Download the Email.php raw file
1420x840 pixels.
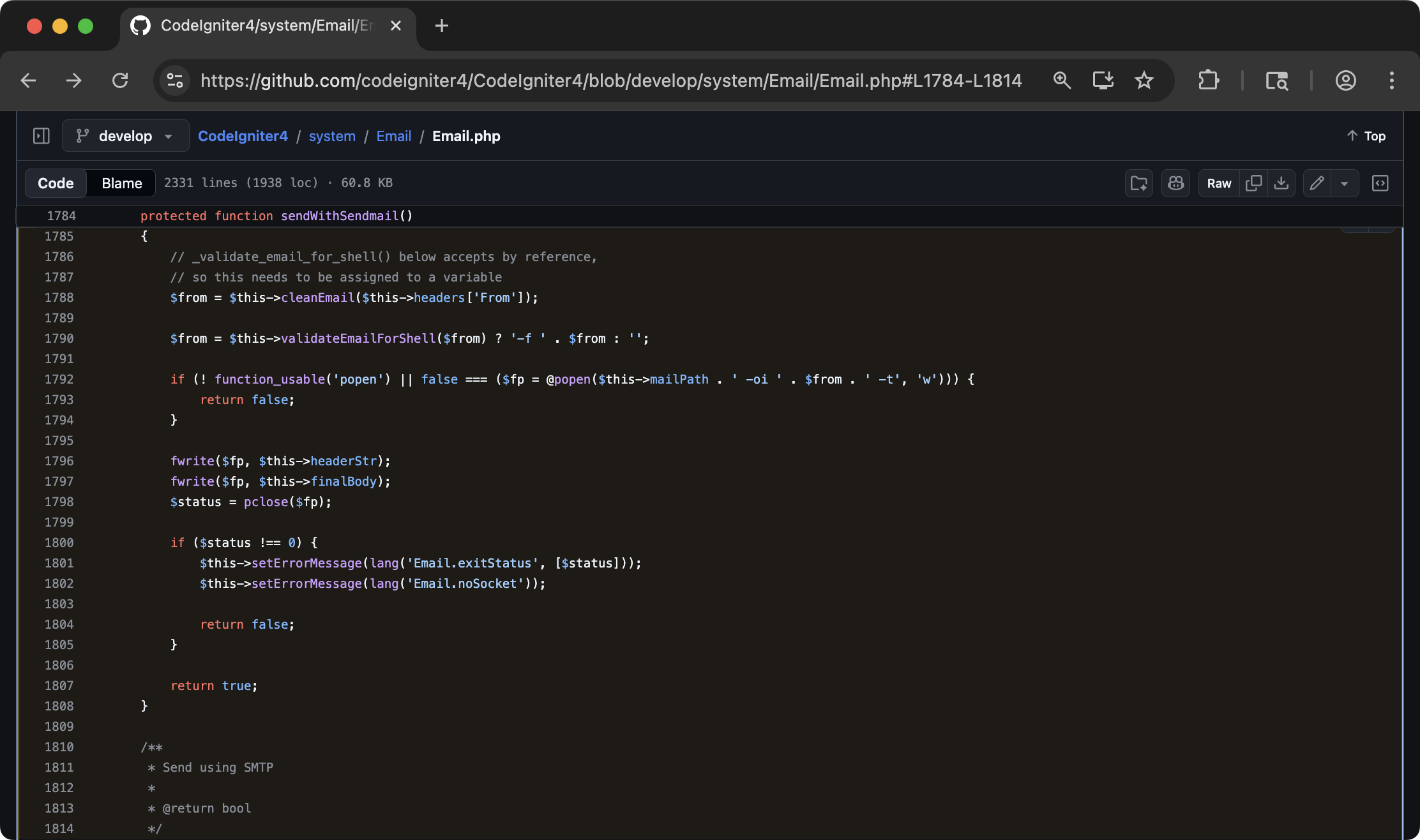pos(1282,183)
